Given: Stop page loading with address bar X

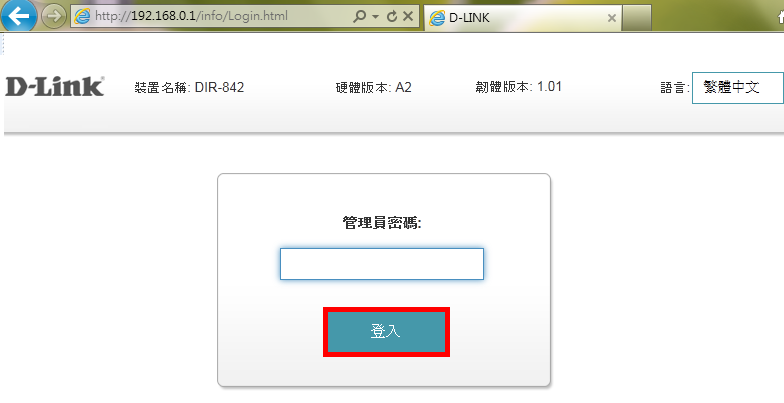Looking at the screenshot, I should click(408, 16).
